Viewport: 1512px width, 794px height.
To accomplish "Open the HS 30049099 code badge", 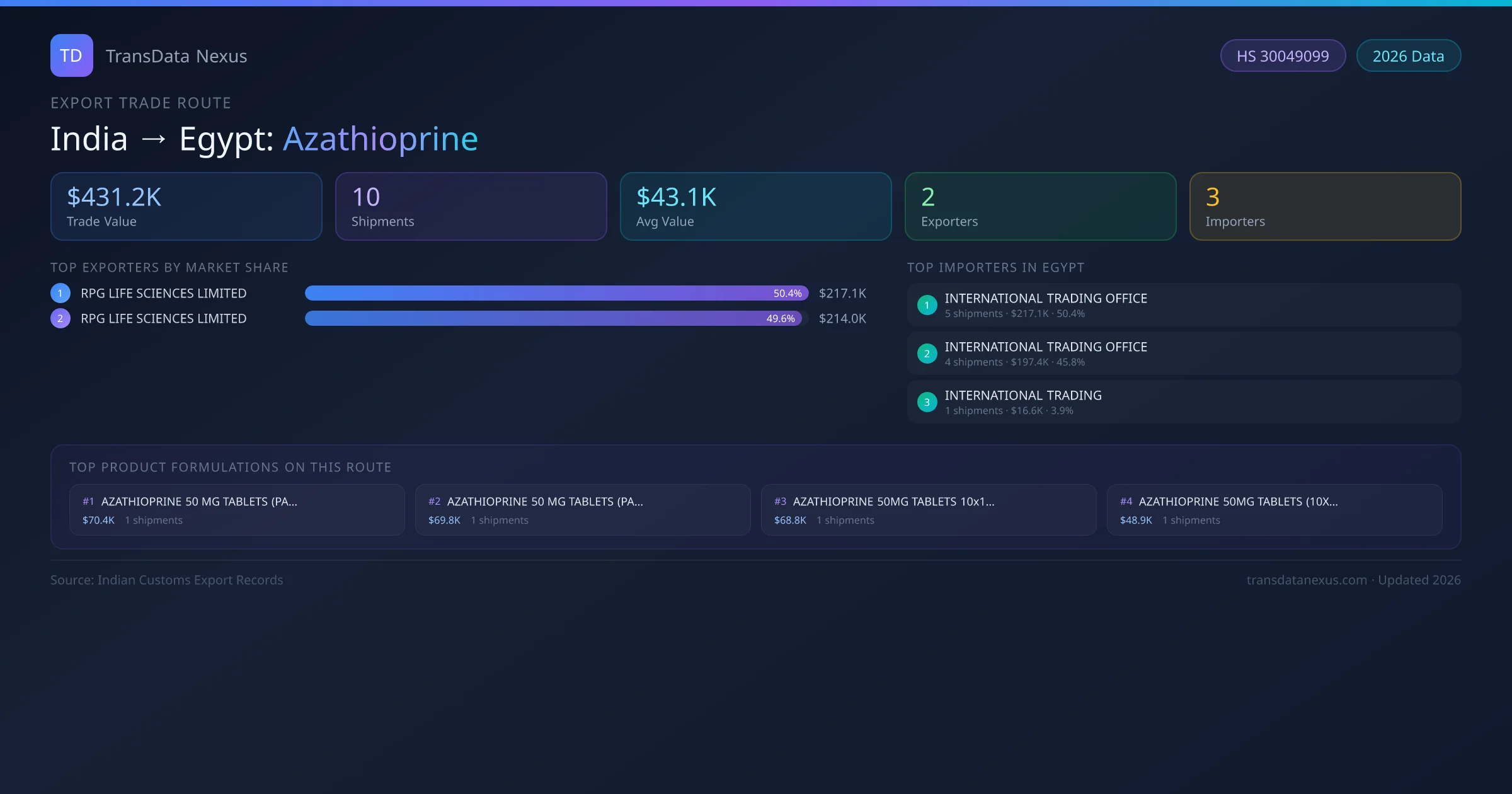I will coord(1283,55).
